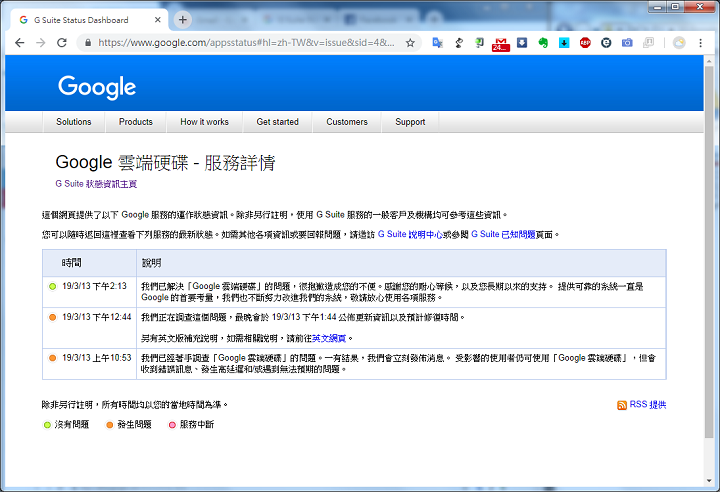Open the Customers menu
This screenshot has height=492, width=720.
coord(347,122)
